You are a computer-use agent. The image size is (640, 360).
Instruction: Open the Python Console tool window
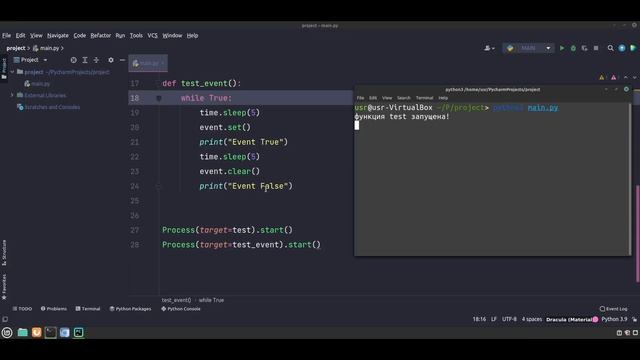tap(181, 309)
